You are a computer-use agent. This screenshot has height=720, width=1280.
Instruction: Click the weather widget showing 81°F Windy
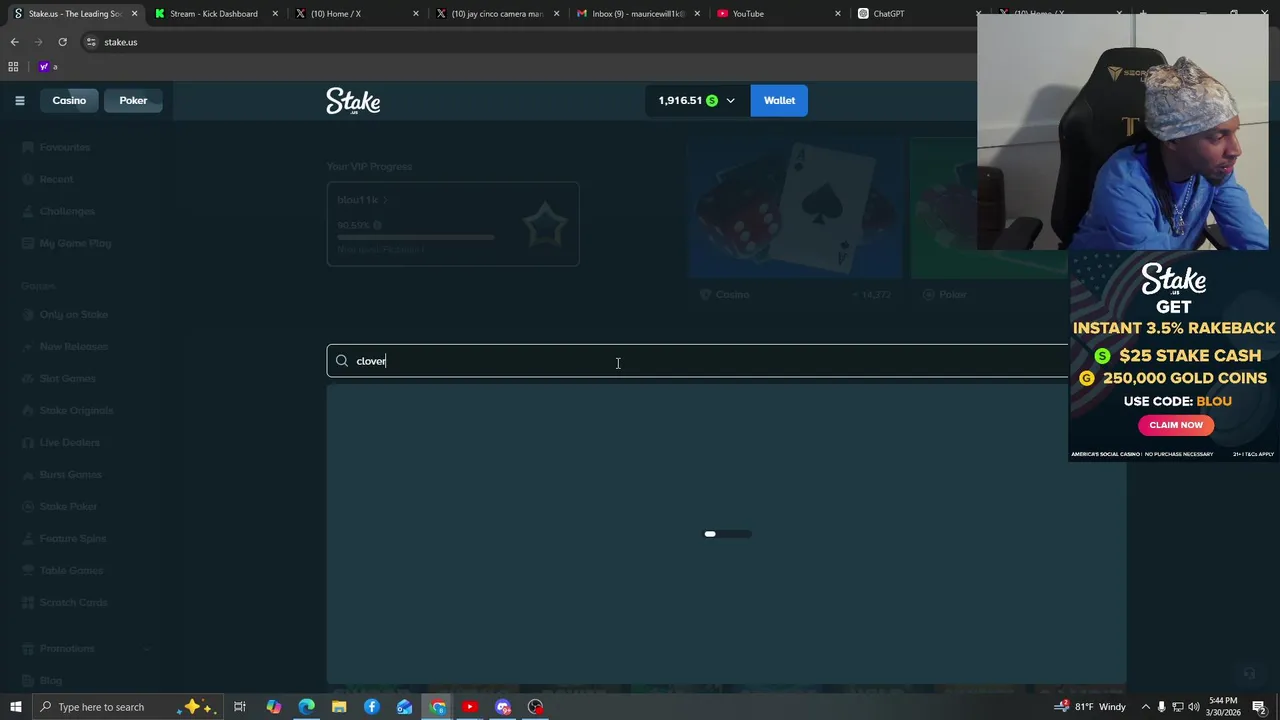1089,707
